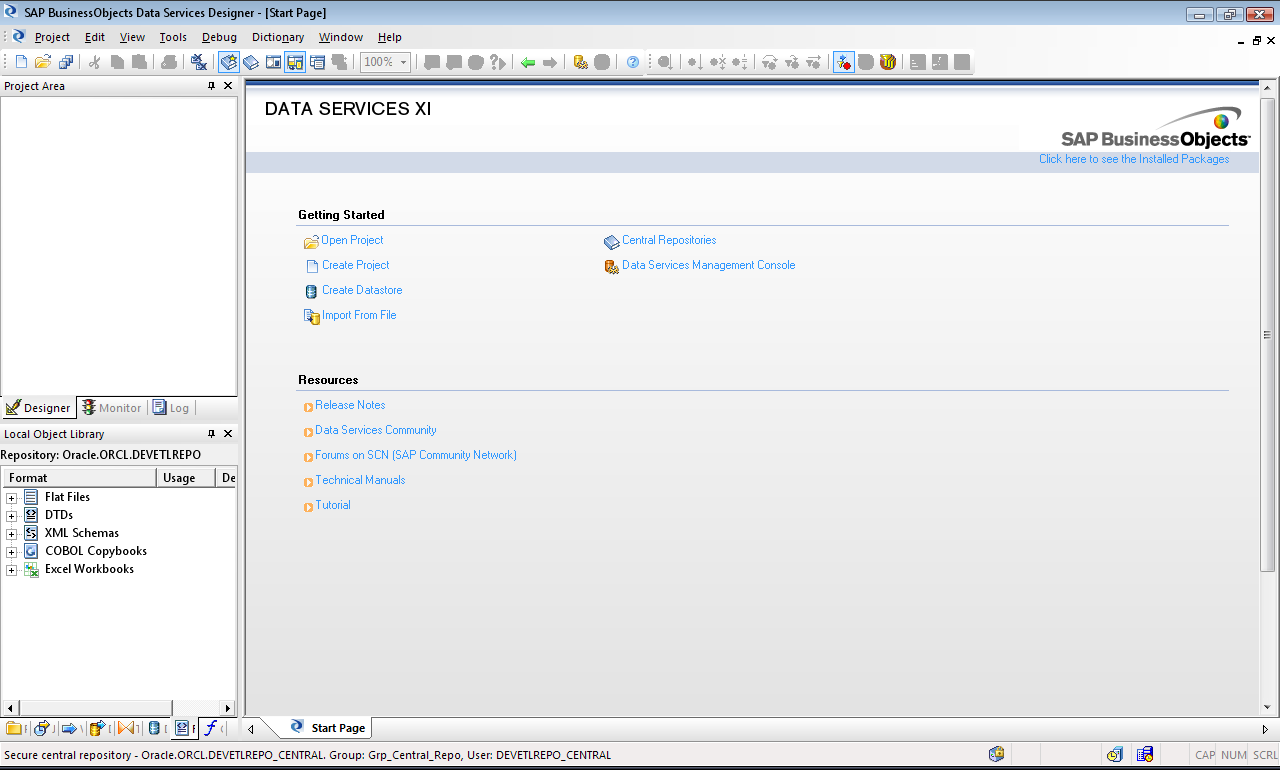Open the Technical Manuals link

coord(360,480)
